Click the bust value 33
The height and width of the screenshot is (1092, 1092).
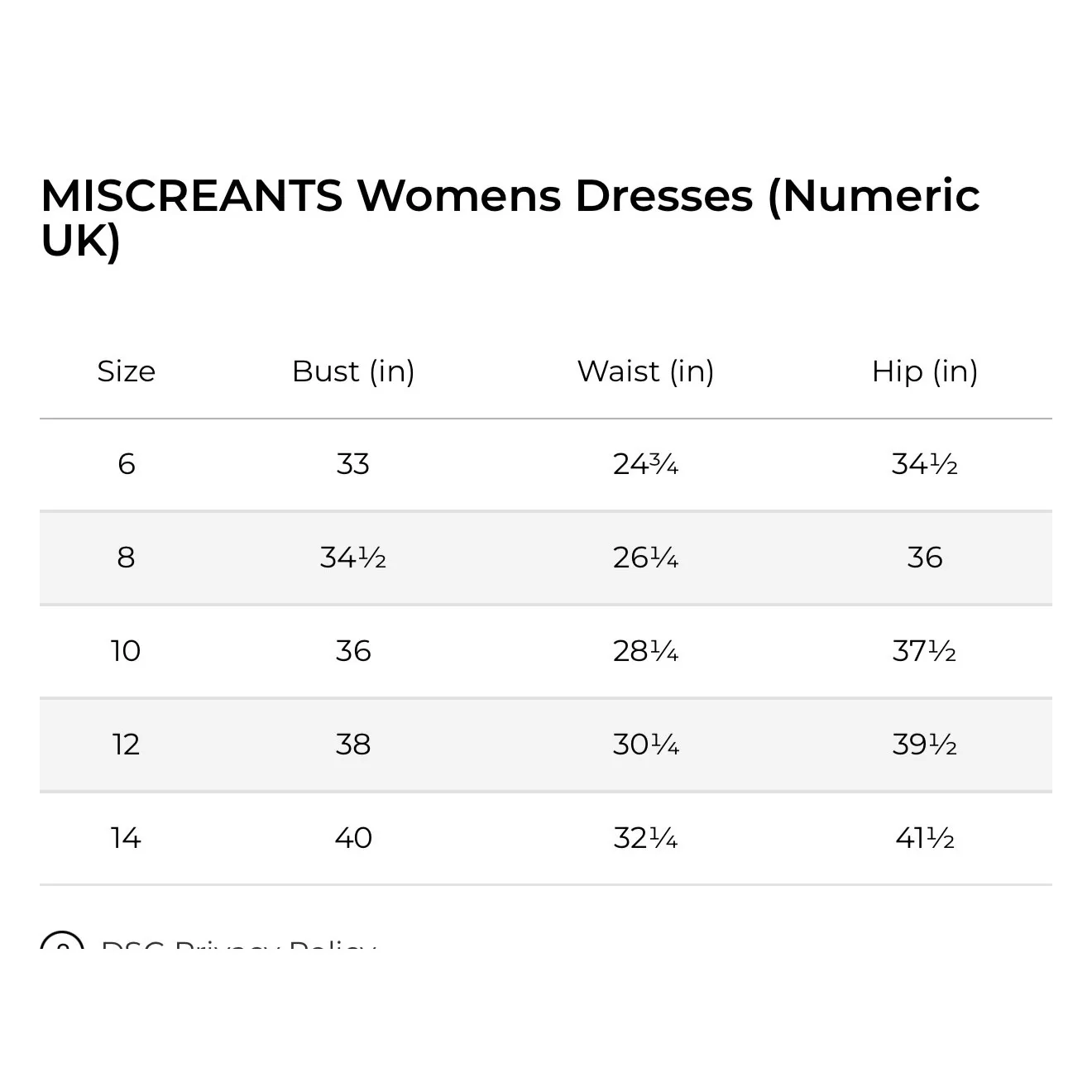point(353,464)
